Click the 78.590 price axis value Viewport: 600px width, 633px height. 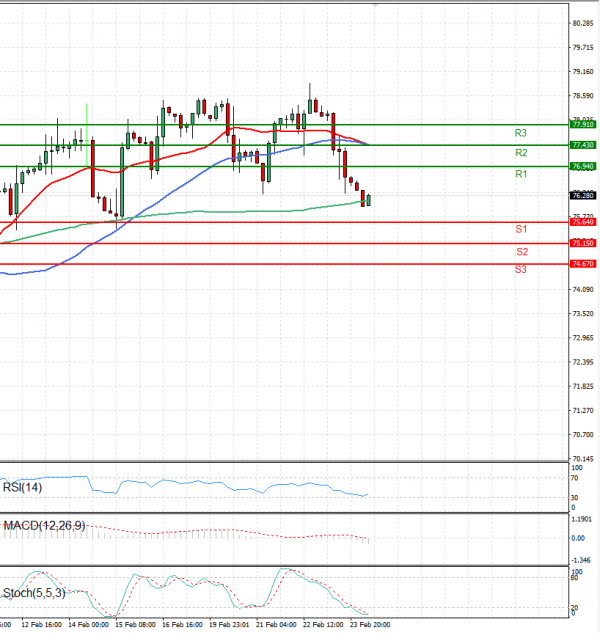[x=583, y=96]
